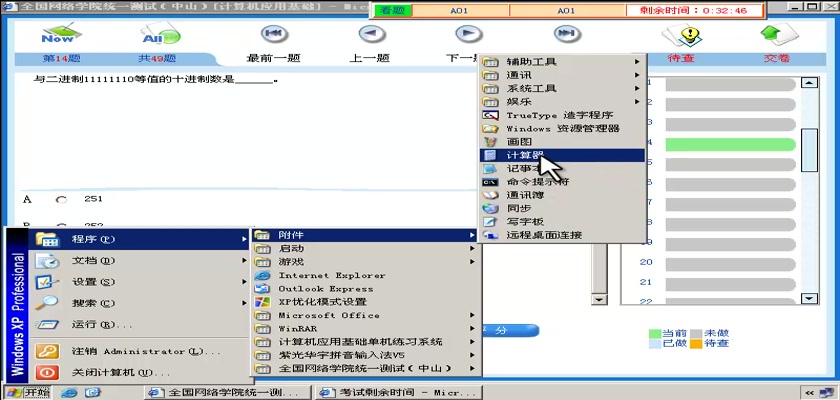Click 关闭计算机 shut down

point(140,373)
